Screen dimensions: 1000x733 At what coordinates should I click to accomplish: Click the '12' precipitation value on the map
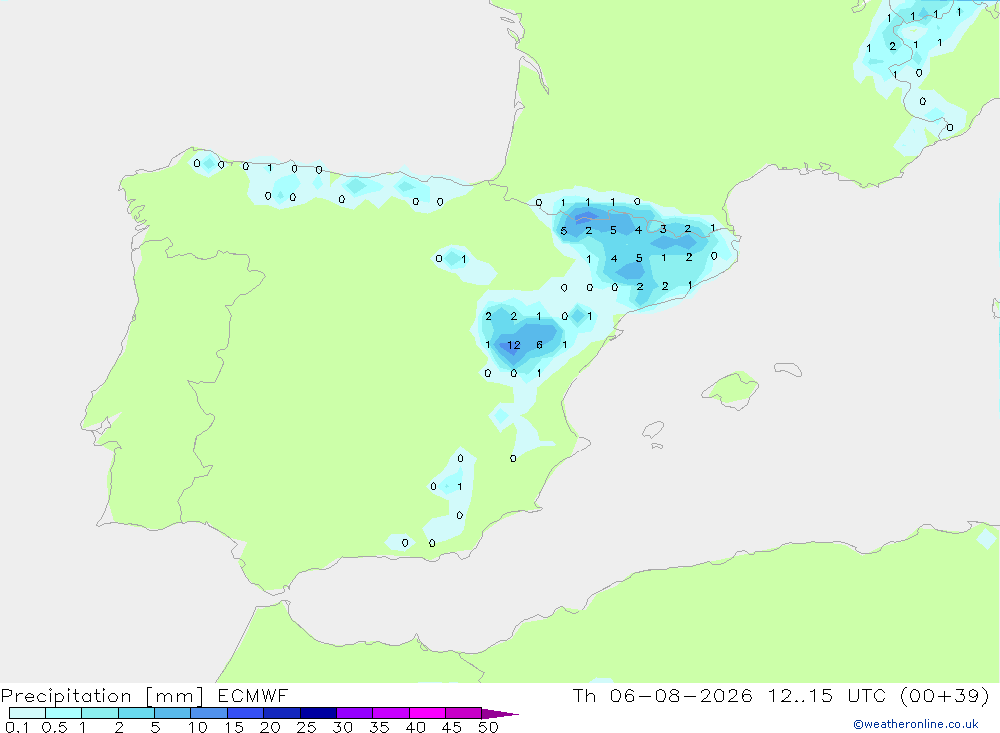pyautogui.click(x=513, y=345)
